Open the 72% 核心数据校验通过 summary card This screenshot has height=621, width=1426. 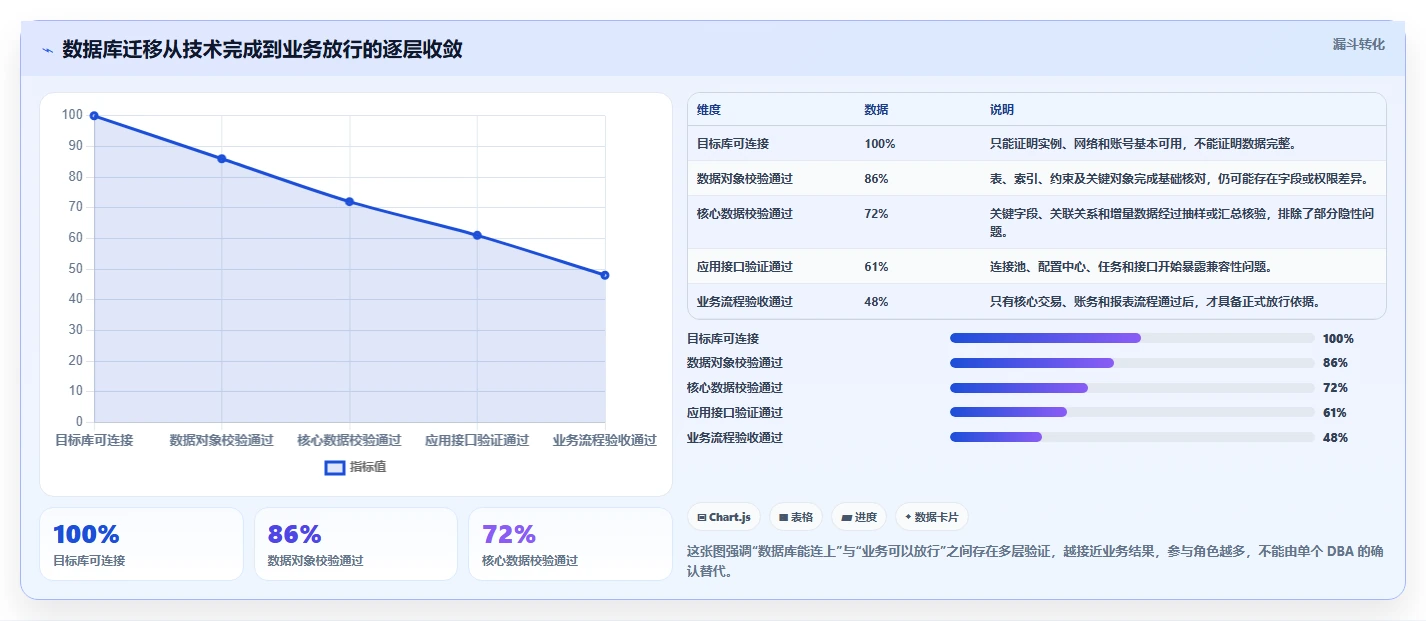(x=570, y=544)
